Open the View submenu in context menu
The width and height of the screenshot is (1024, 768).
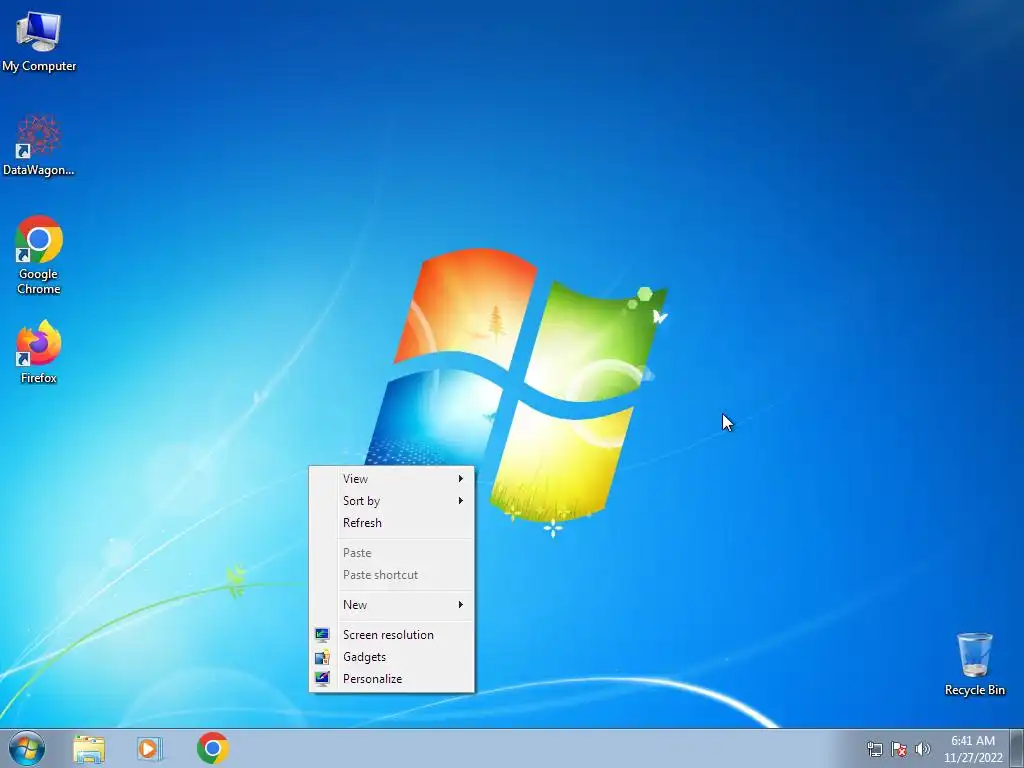pos(391,479)
